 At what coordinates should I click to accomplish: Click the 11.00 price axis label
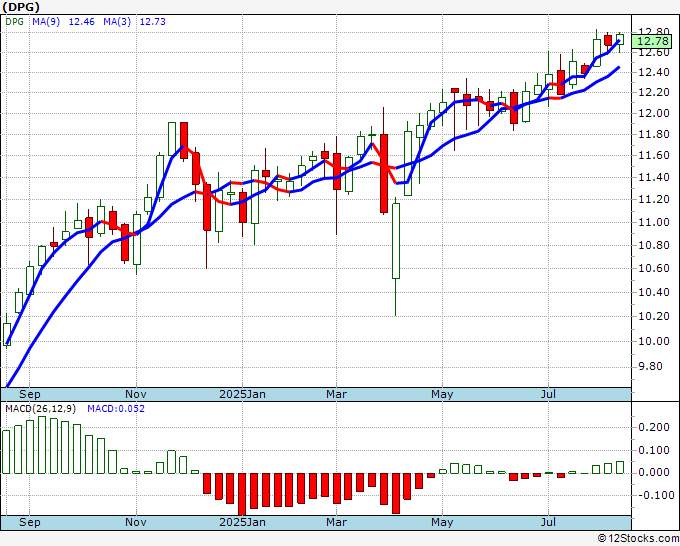(654, 222)
